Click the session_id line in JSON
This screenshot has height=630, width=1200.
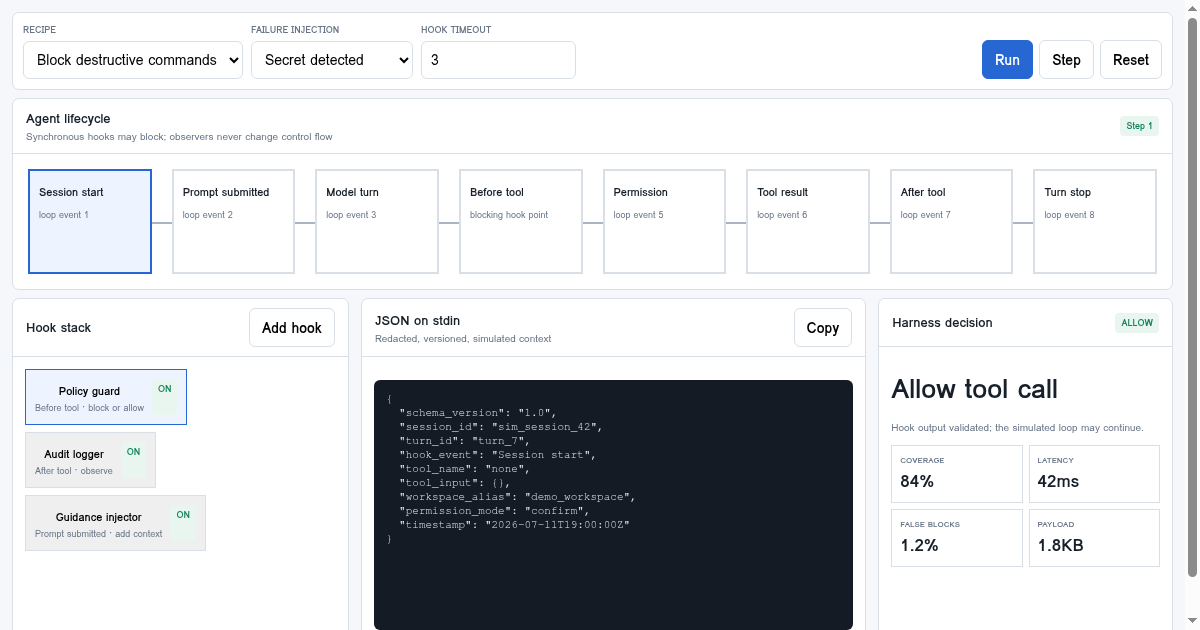(x=501, y=426)
